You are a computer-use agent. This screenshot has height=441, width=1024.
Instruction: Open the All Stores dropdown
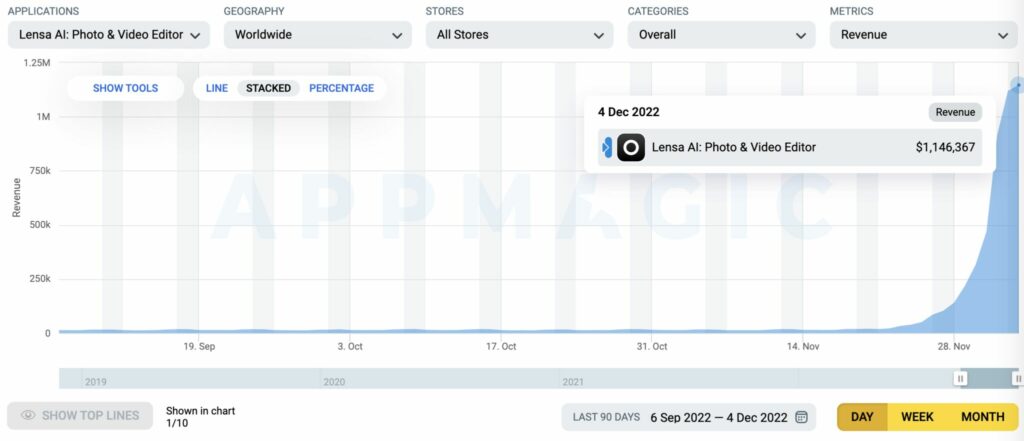pyautogui.click(x=520, y=35)
